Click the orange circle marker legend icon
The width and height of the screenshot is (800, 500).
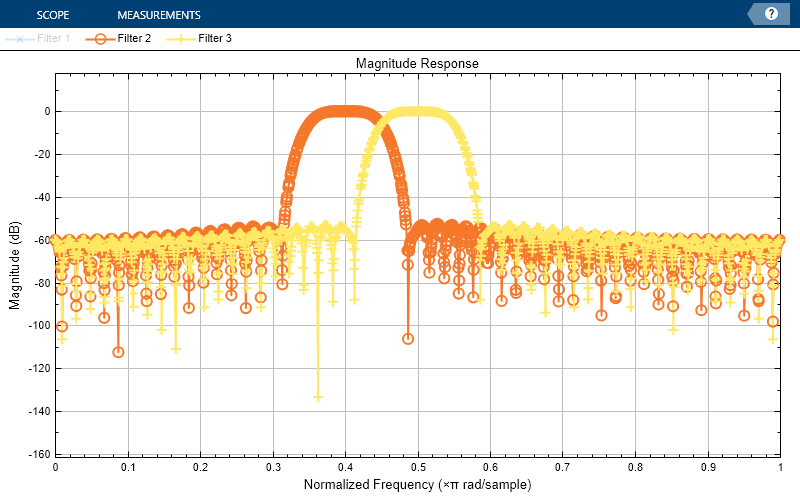[101, 39]
